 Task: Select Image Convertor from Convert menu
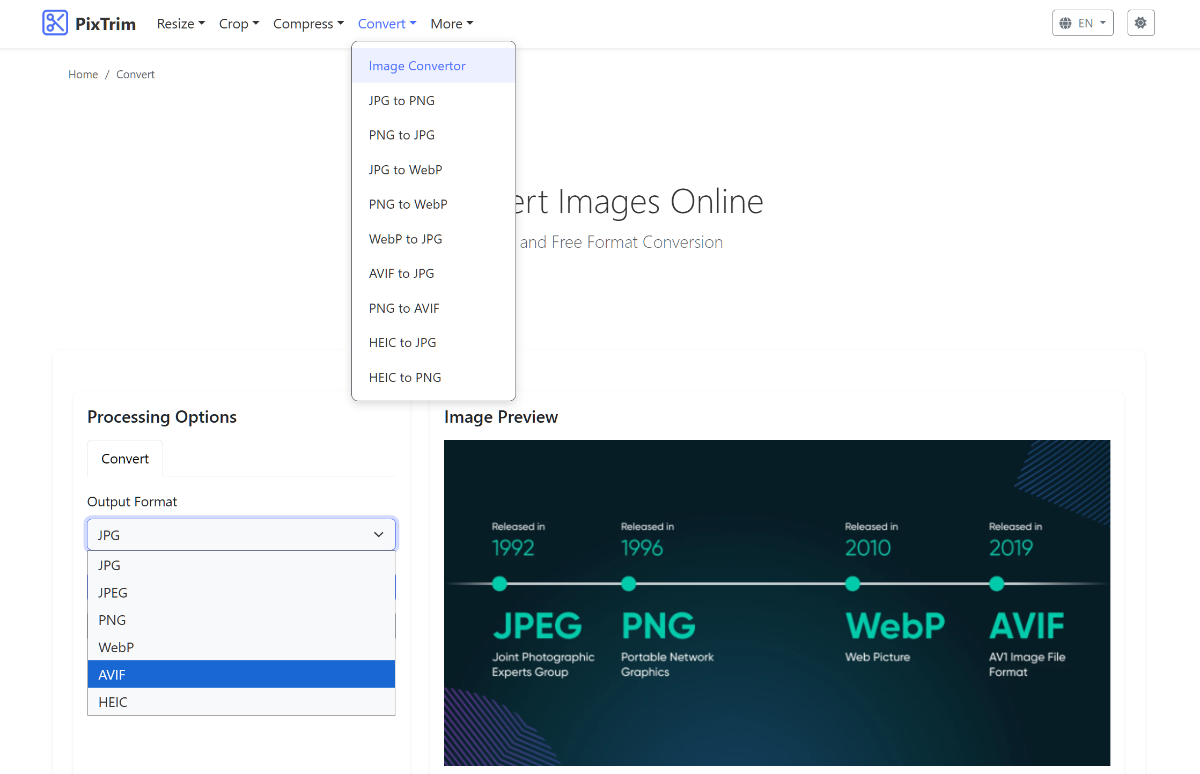pyautogui.click(x=417, y=66)
